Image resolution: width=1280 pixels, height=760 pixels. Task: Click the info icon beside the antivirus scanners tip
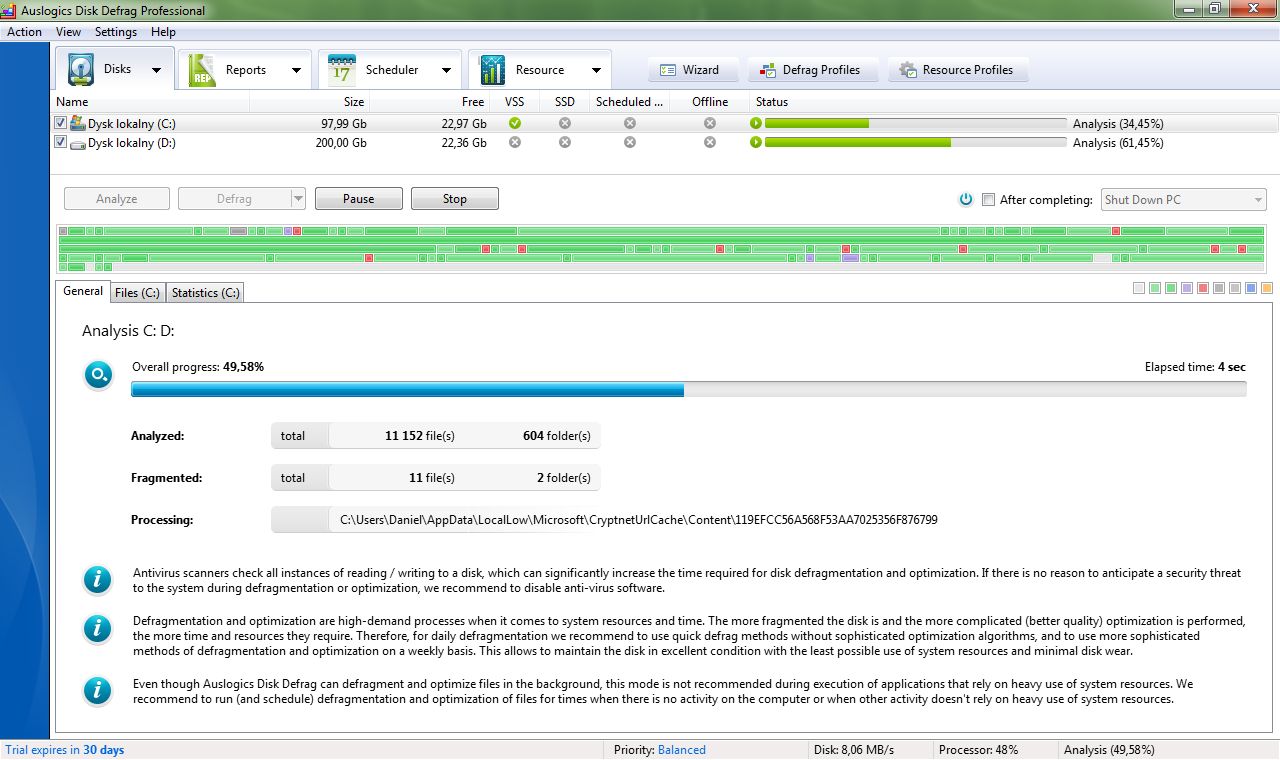(97, 580)
